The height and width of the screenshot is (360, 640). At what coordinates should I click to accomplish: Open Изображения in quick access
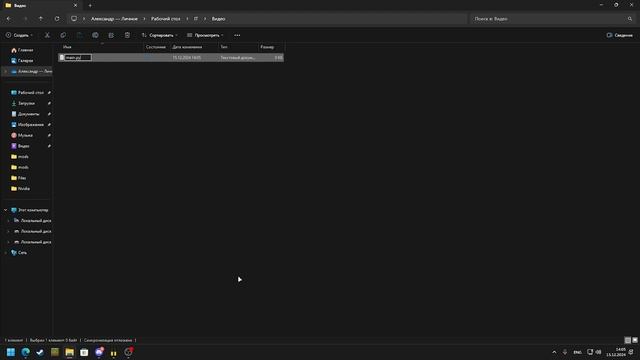click(x=31, y=124)
